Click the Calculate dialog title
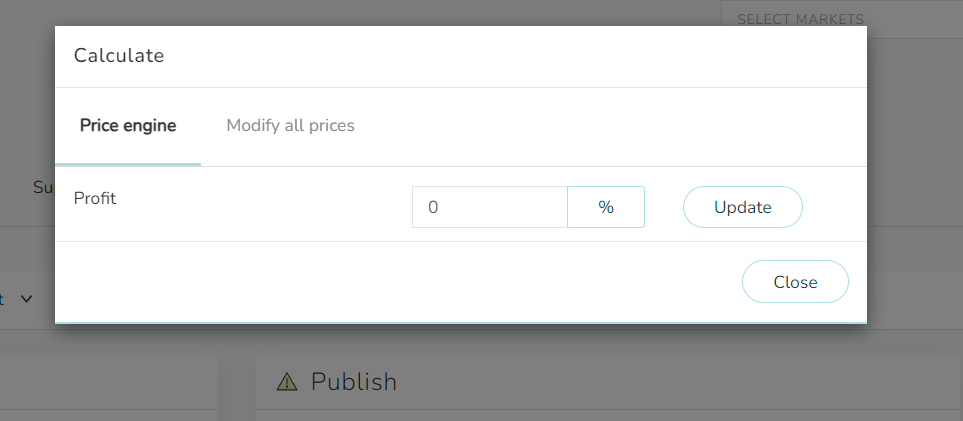 tap(119, 56)
